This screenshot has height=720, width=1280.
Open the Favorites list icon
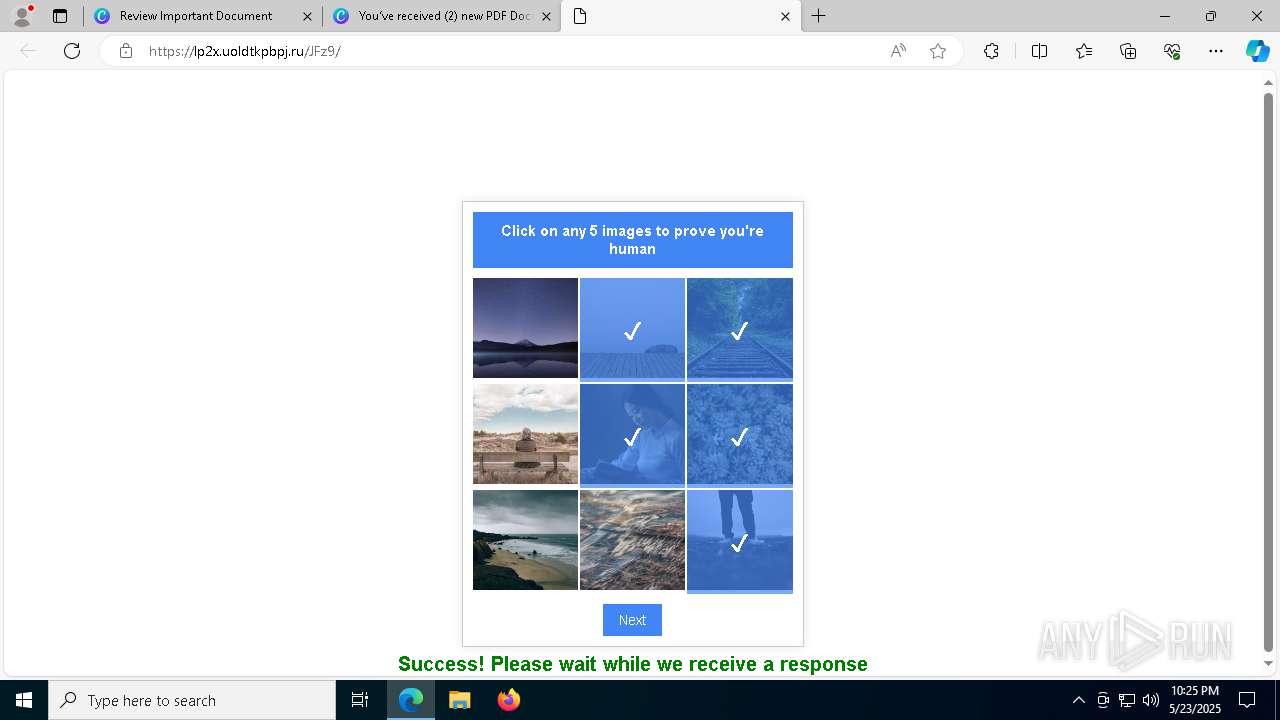[x=1084, y=51]
